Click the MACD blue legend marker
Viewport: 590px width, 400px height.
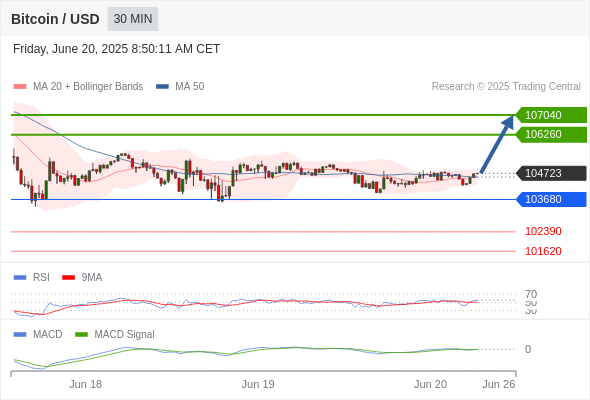(20, 335)
